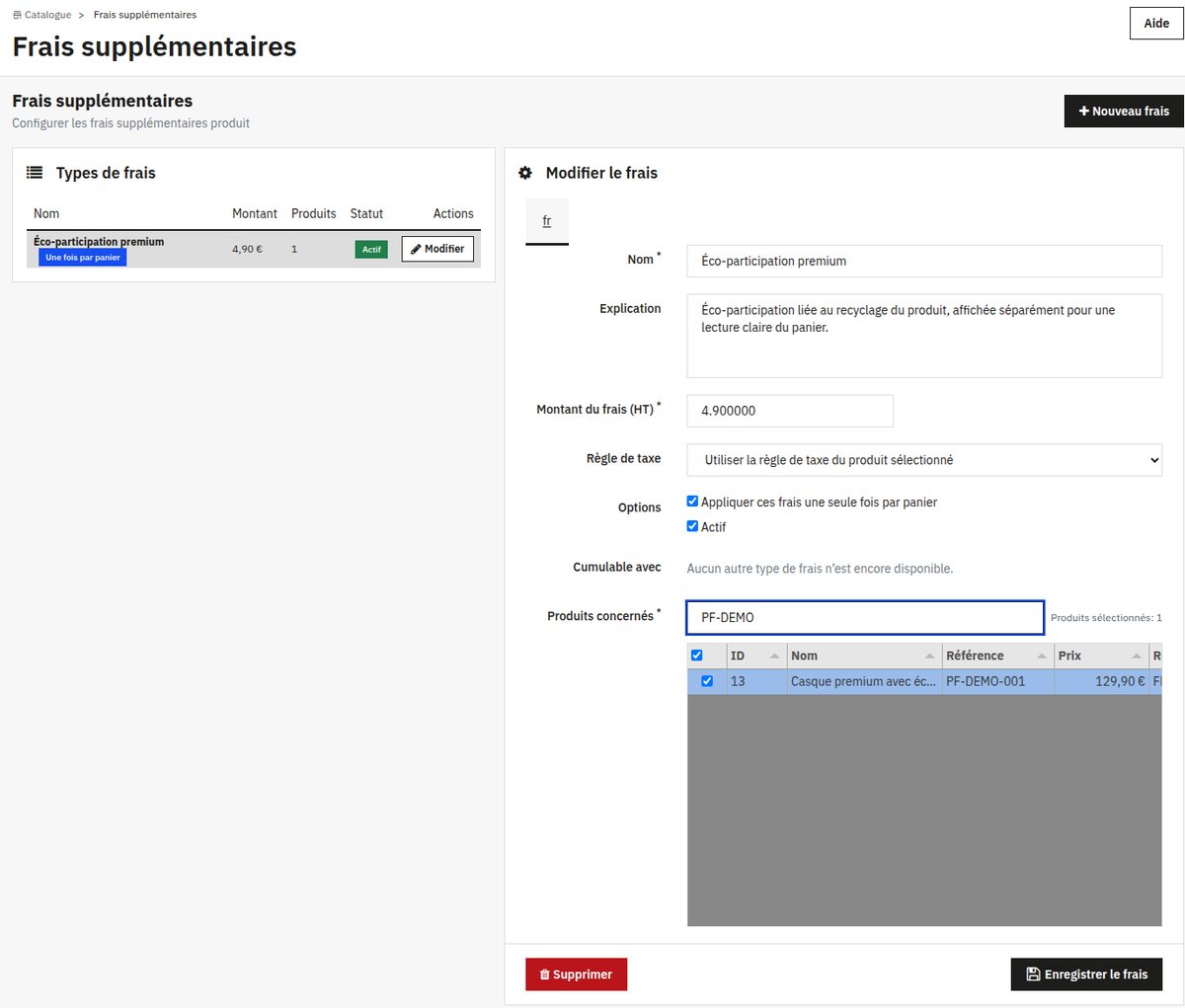The width and height of the screenshot is (1185, 1008).
Task: Open the Aide help button
Action: pyautogui.click(x=1156, y=23)
